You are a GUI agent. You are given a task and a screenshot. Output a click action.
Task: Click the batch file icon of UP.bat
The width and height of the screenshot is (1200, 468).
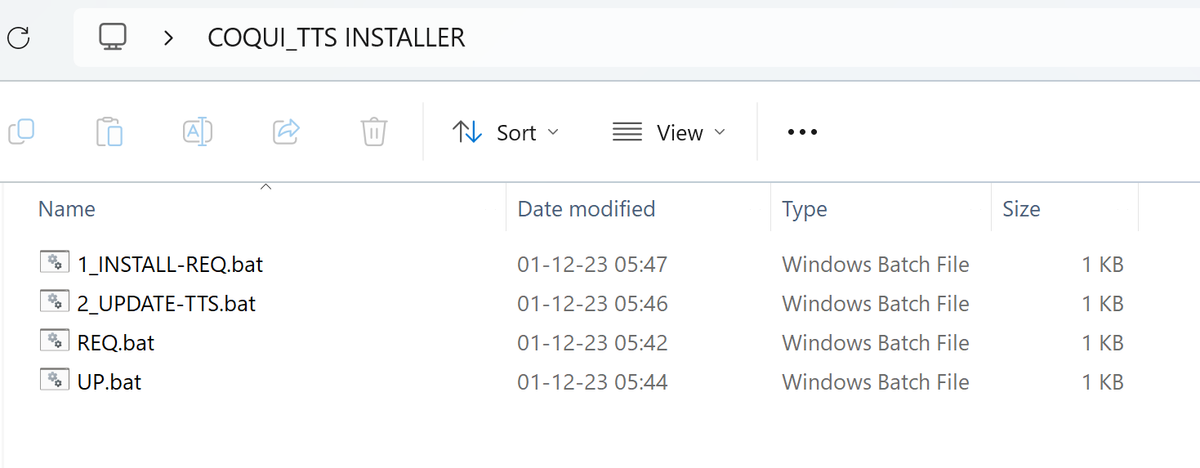[53, 380]
